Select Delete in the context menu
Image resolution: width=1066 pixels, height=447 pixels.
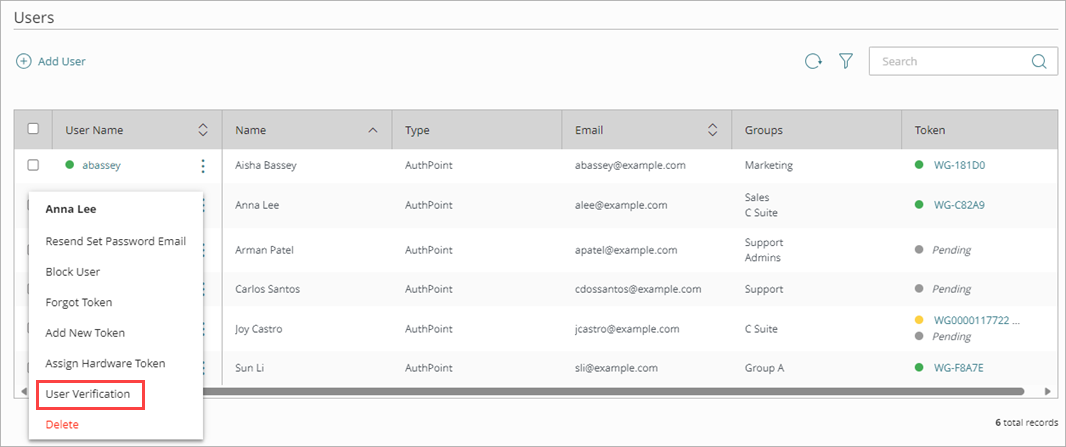[62, 425]
